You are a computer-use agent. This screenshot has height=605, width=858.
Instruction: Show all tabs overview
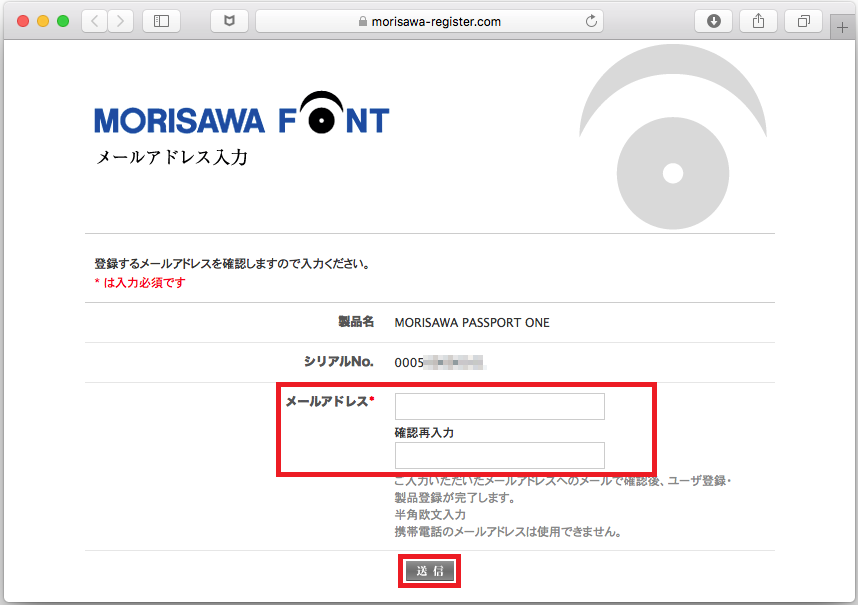803,21
